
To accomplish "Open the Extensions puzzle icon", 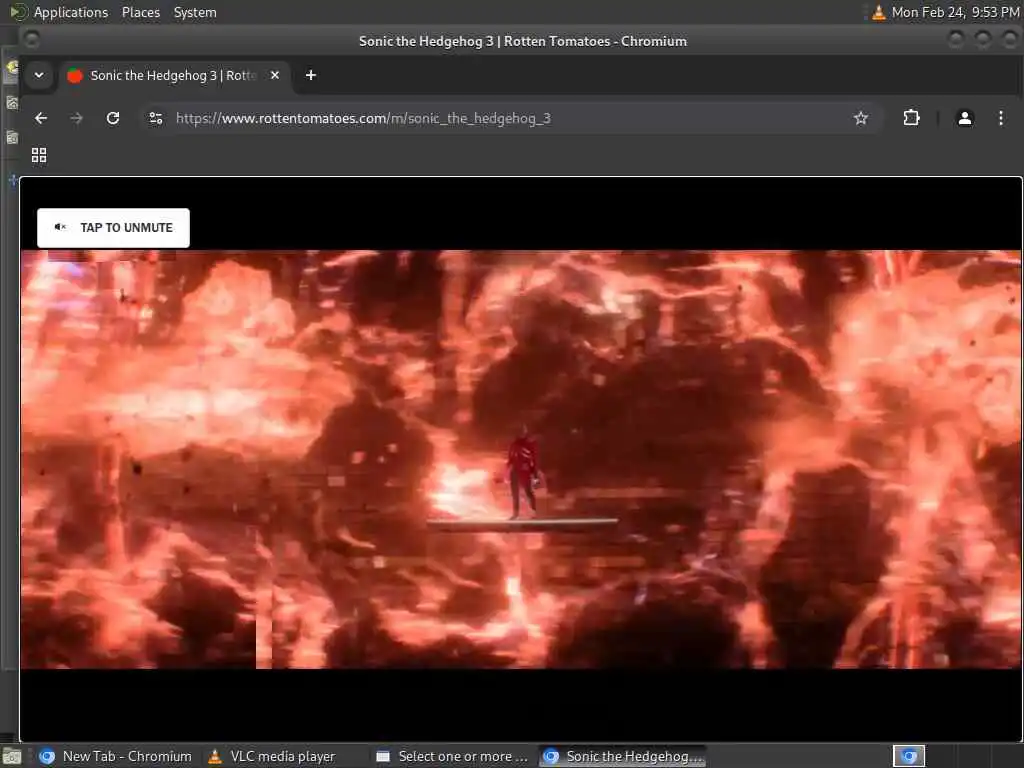I will pyautogui.click(x=911, y=118).
